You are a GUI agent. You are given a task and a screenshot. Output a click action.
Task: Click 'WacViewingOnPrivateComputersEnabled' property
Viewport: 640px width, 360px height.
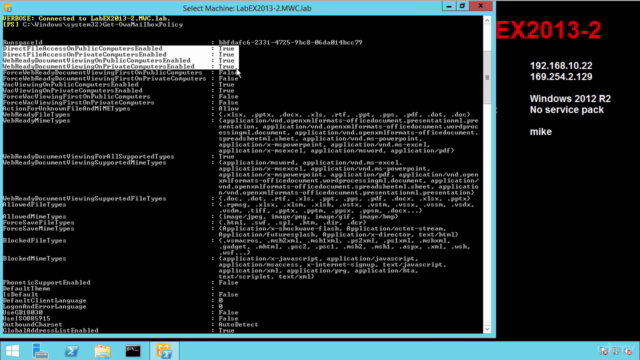[73, 90]
